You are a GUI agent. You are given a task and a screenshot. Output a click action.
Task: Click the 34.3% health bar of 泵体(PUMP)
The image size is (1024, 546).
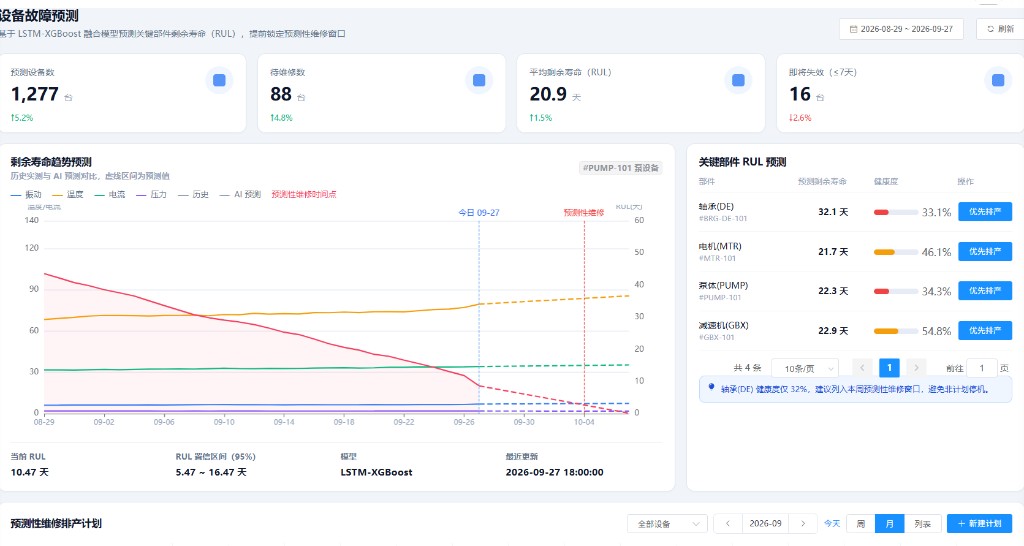click(895, 291)
